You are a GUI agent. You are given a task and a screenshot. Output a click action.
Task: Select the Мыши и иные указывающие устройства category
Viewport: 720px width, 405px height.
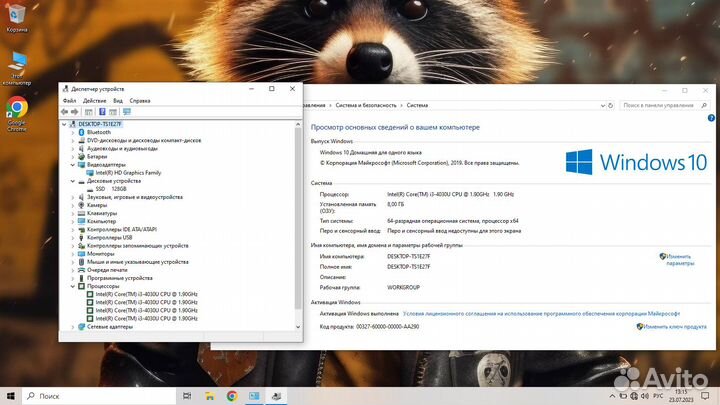(137, 262)
